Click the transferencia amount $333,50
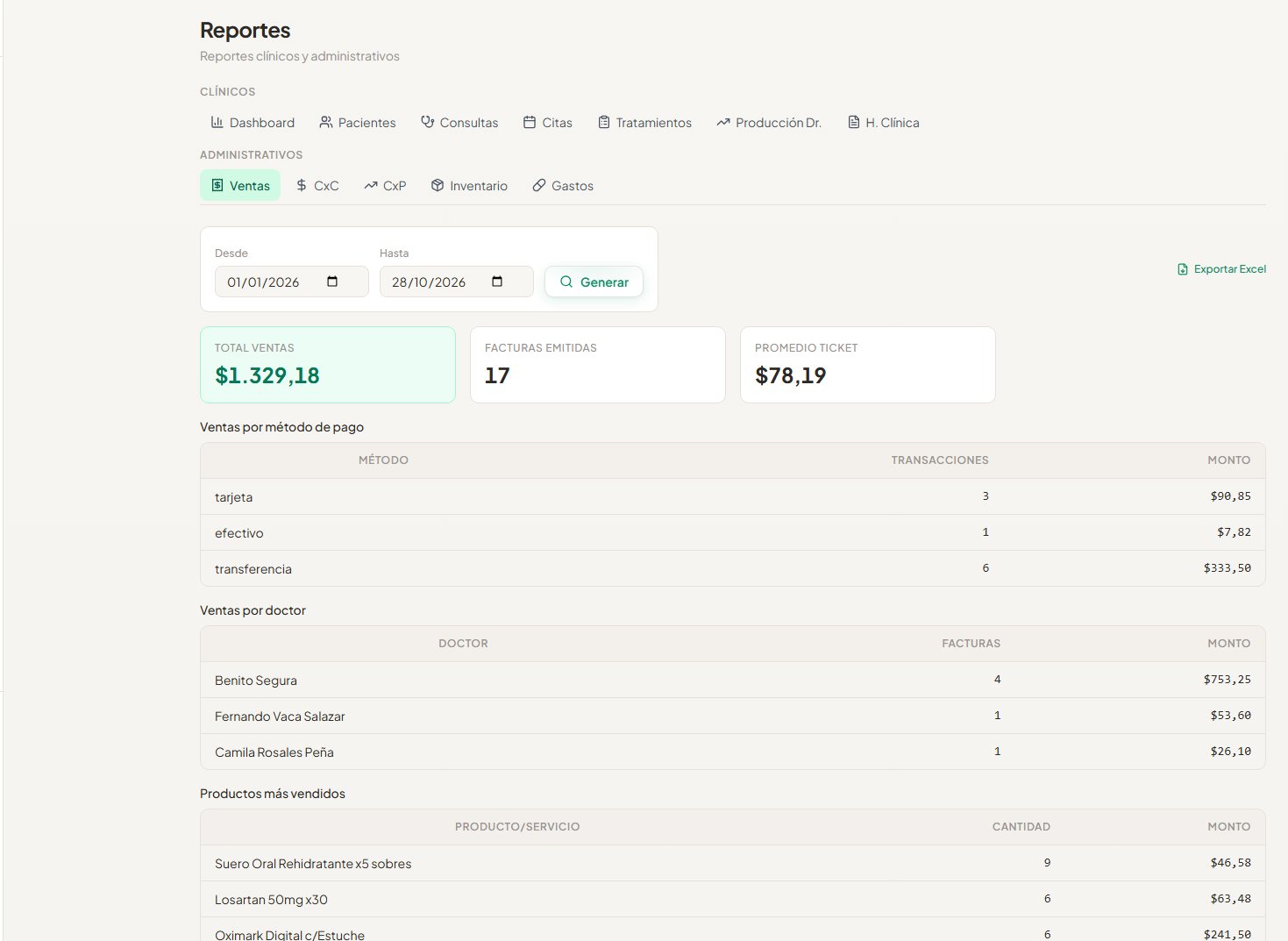Viewport: 1288px width, 941px height. 1228,568
